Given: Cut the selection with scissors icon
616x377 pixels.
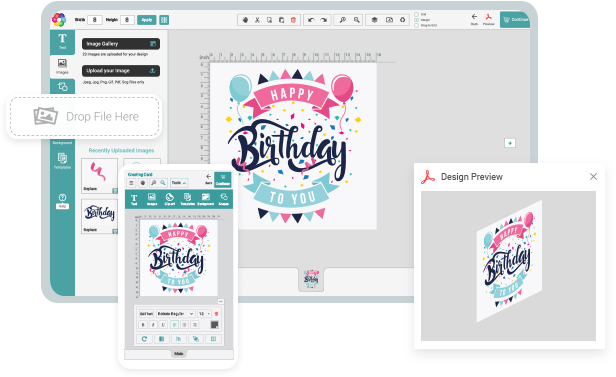Looking at the screenshot, I should click(257, 20).
